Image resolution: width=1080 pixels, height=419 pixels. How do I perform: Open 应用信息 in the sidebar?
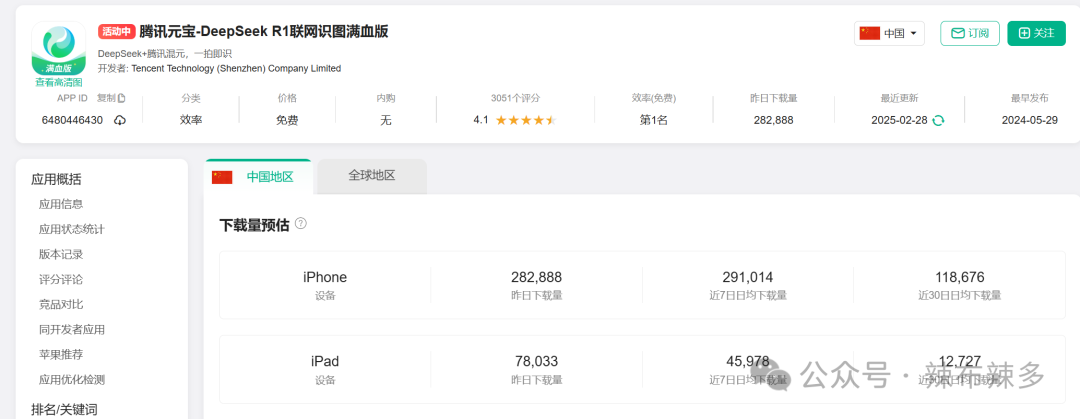61,204
